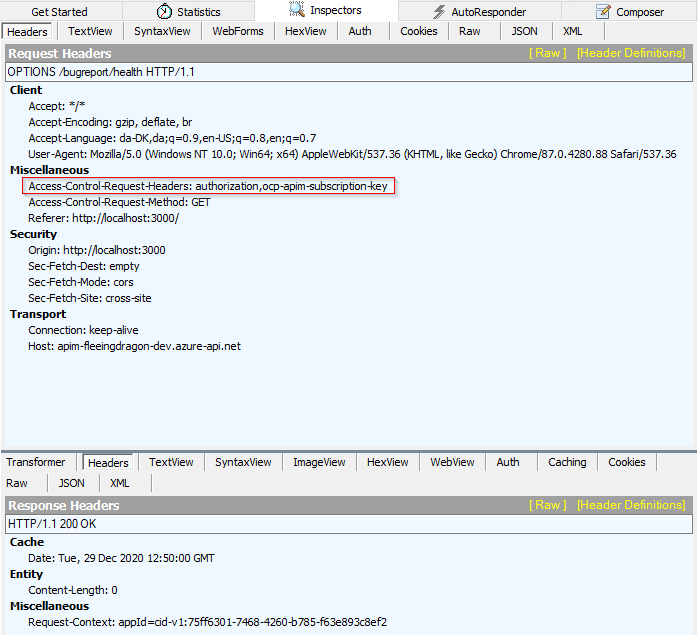Image resolution: width=698 pixels, height=635 pixels.
Task: Select request Headers inspector tab
Action: coord(27,32)
